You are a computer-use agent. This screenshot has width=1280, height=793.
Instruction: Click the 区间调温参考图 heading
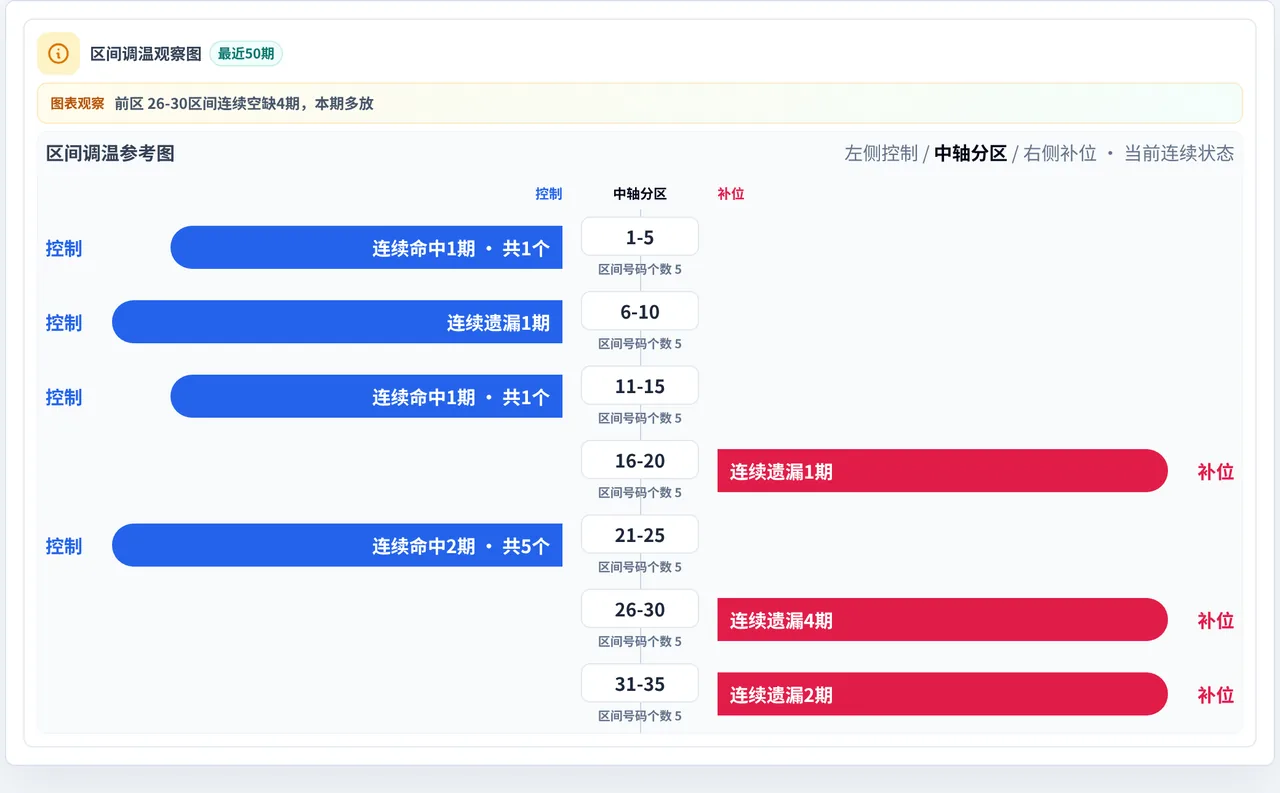click(x=110, y=153)
